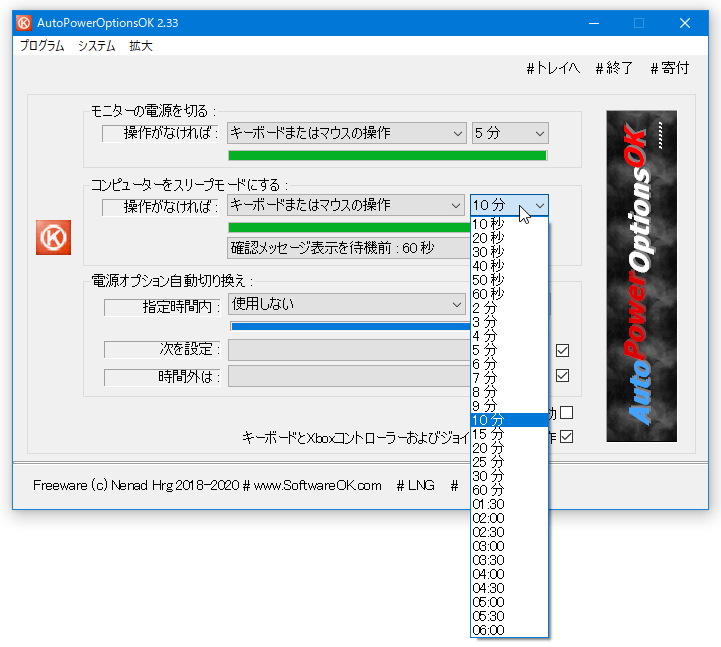Select 7 分 in the dropdown list
The width and height of the screenshot is (721, 647).
click(509, 378)
